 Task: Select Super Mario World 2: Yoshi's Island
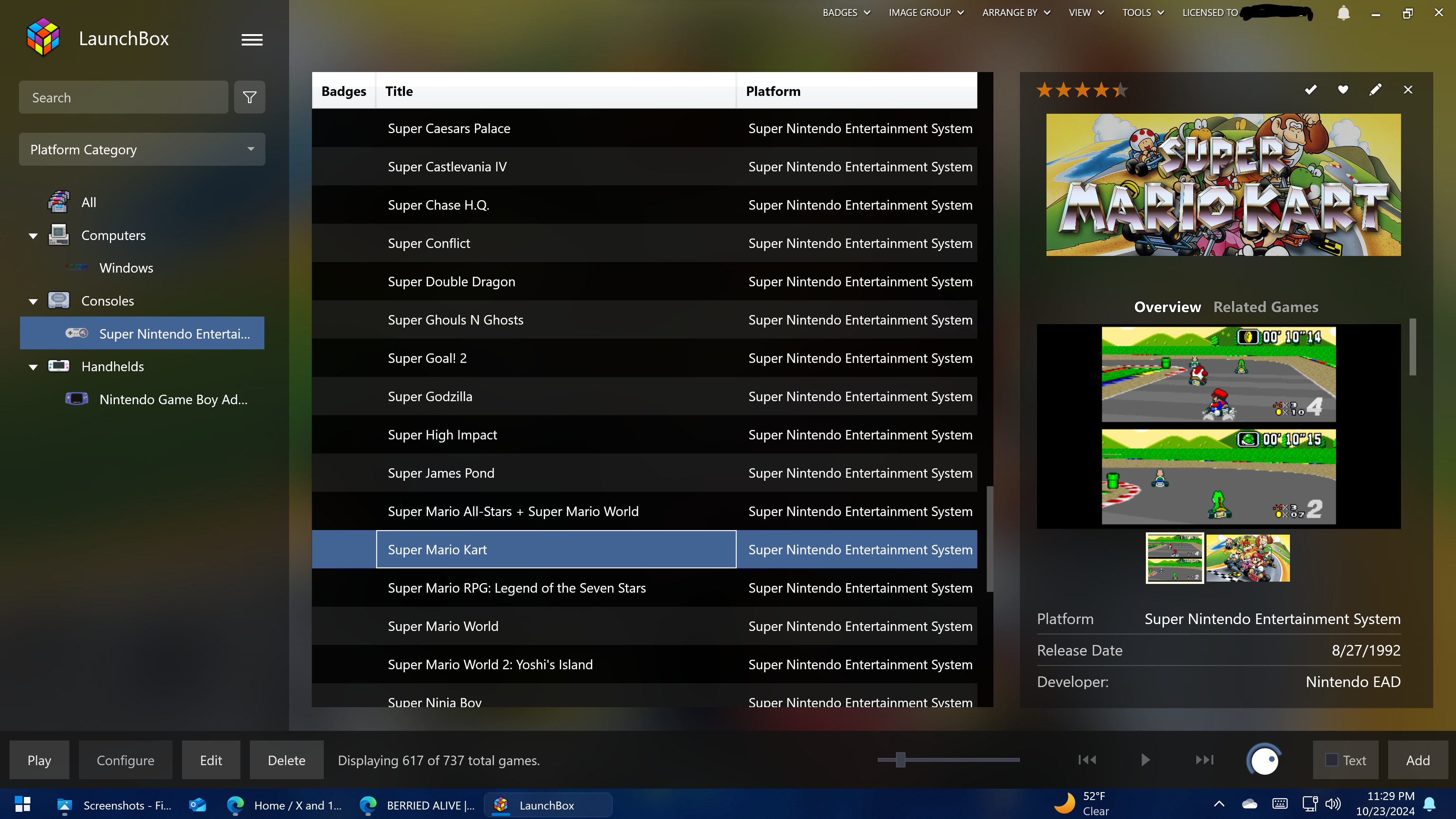tap(644, 664)
